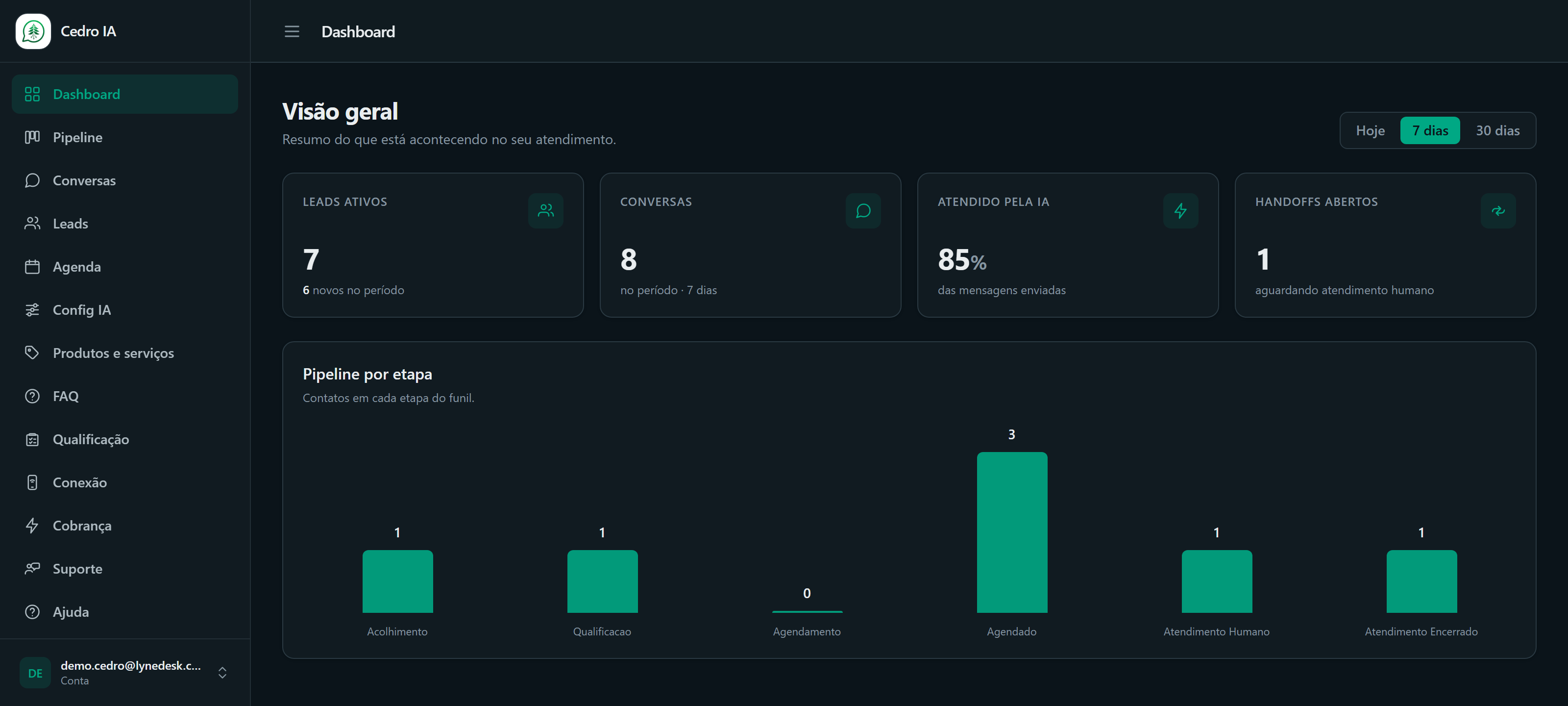
Task: Open the Suporte menu entry
Action: (x=125, y=569)
